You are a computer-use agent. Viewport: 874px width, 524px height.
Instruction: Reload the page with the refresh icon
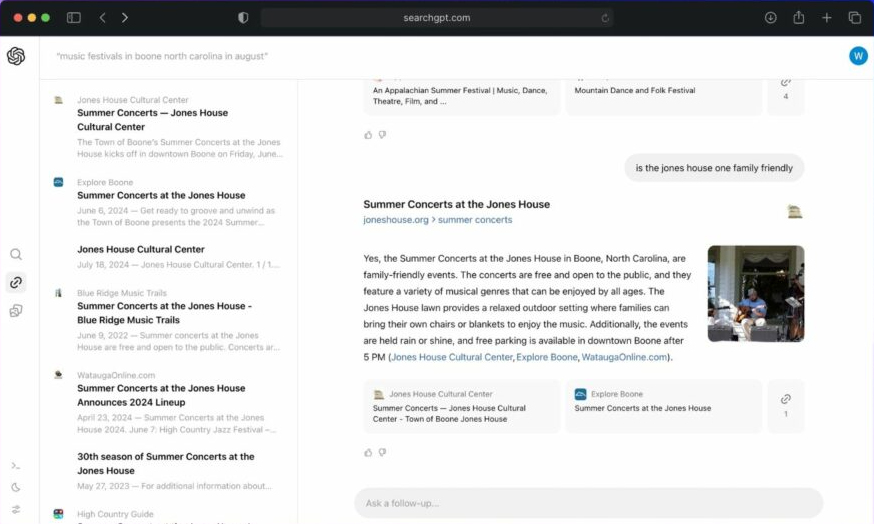click(x=605, y=18)
